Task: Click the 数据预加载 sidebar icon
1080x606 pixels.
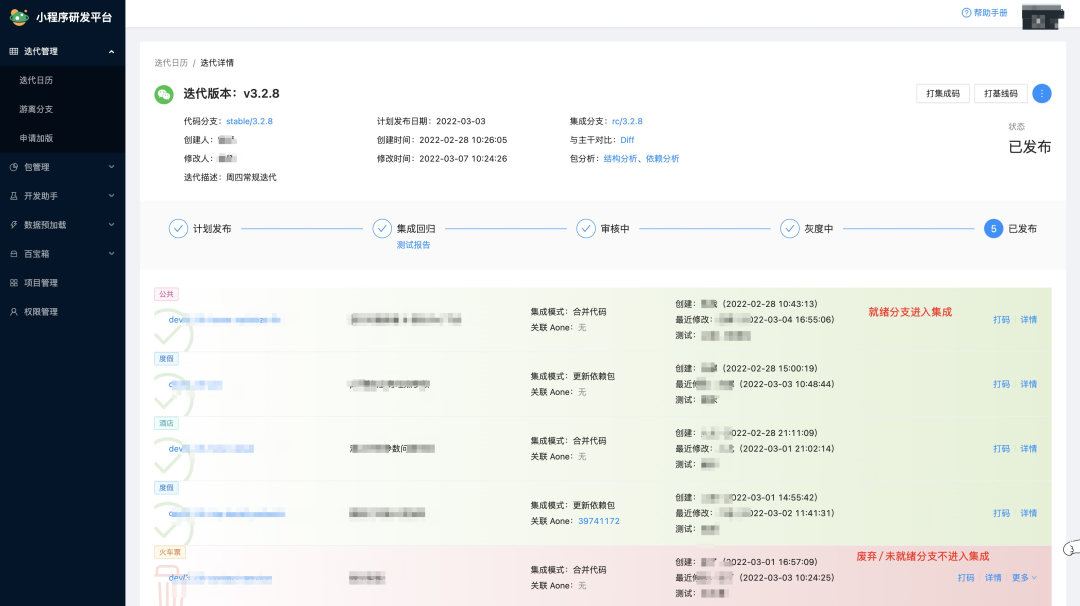Action: pos(13,224)
